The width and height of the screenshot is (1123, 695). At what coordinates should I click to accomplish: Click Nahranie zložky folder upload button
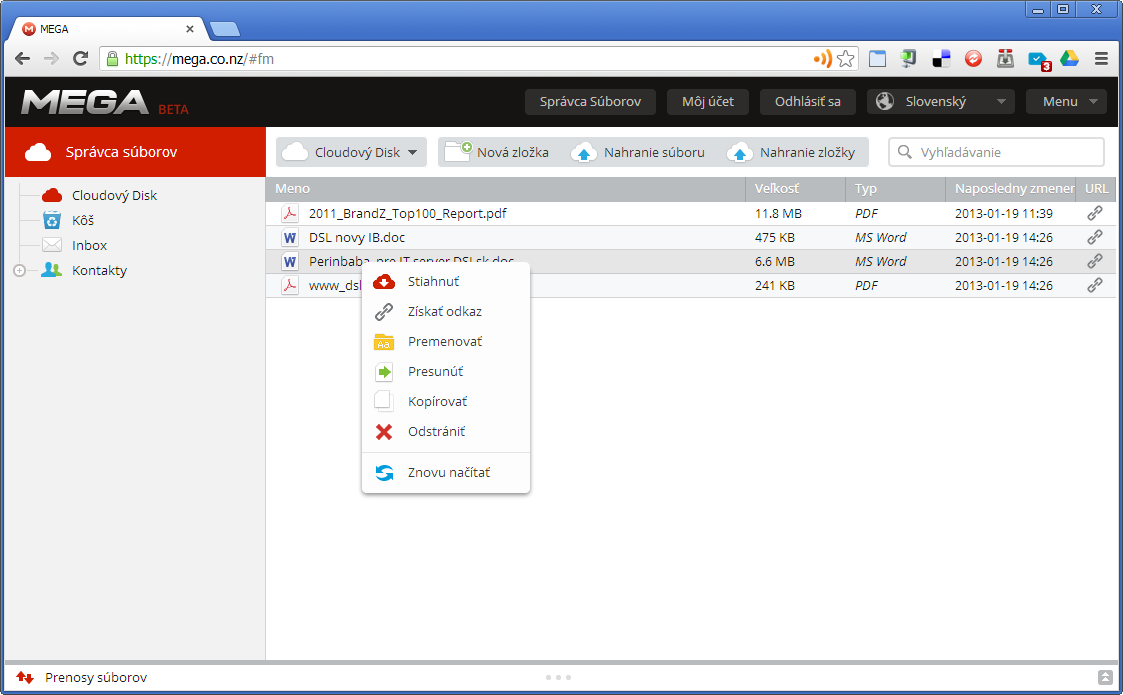click(x=791, y=152)
